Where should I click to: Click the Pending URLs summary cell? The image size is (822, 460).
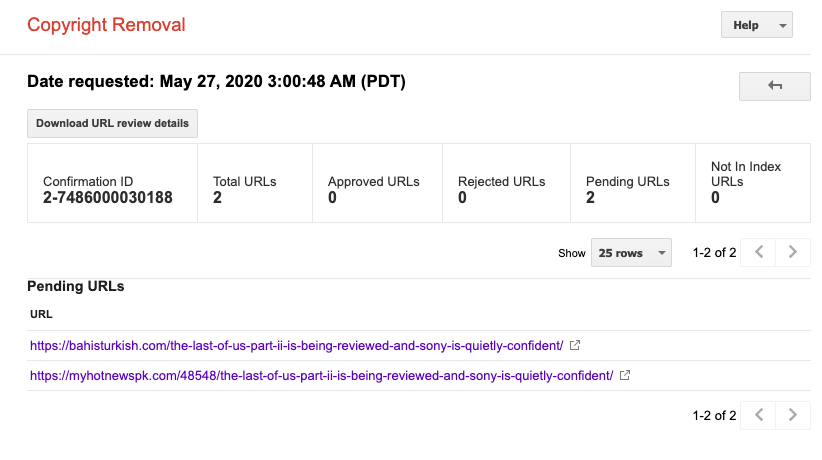point(633,183)
